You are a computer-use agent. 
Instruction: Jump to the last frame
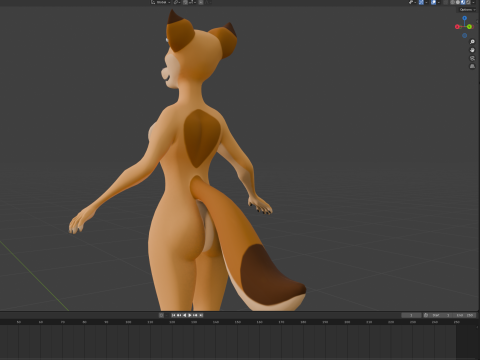pyautogui.click(x=201, y=315)
